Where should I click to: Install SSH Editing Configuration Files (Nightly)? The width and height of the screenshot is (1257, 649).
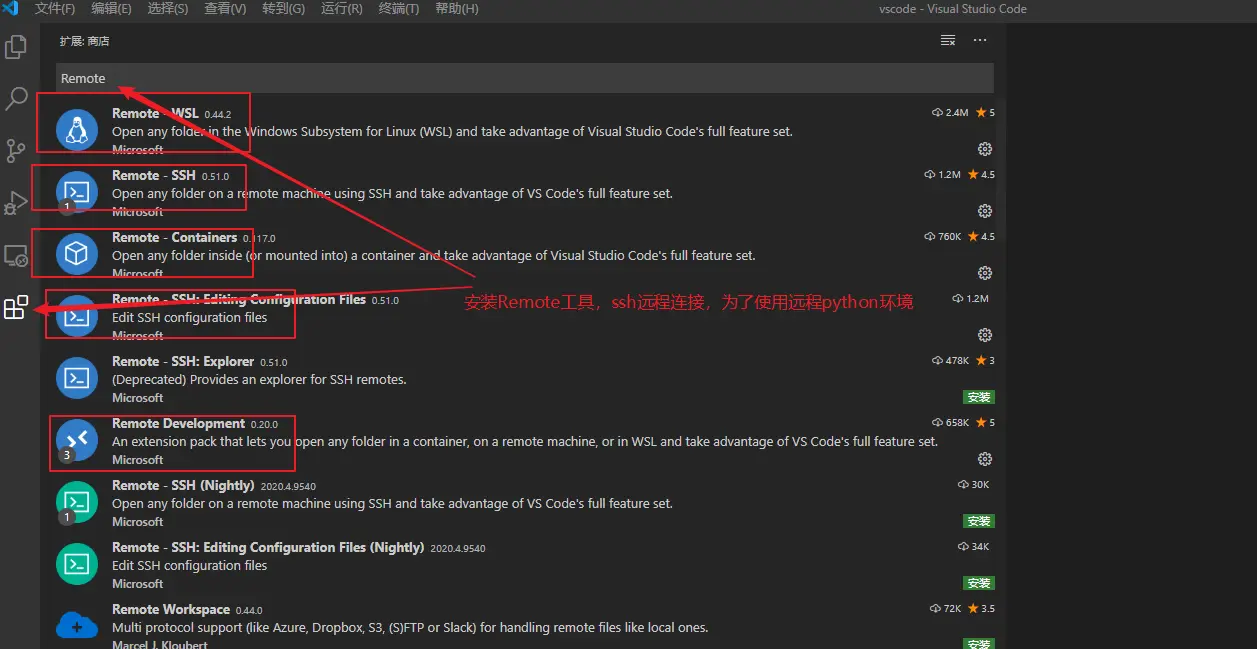(x=978, y=583)
